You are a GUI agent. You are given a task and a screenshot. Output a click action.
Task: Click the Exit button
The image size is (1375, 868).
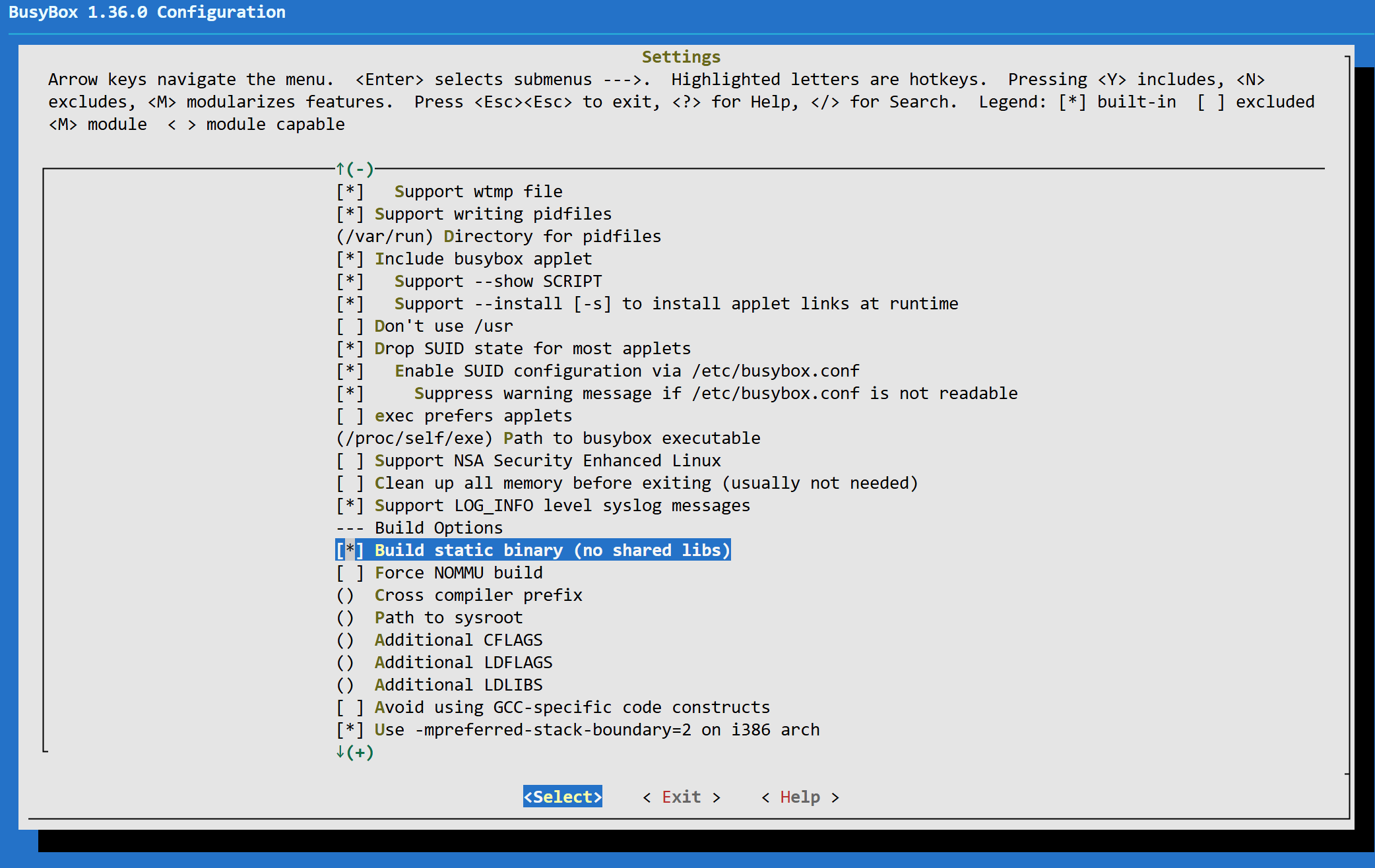(x=682, y=797)
